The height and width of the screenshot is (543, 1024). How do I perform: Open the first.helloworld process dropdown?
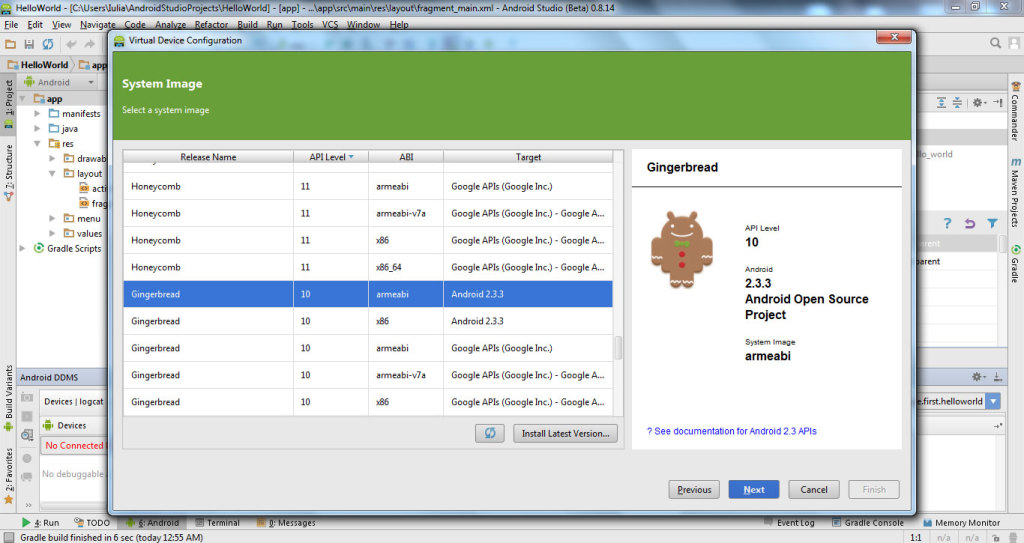993,401
